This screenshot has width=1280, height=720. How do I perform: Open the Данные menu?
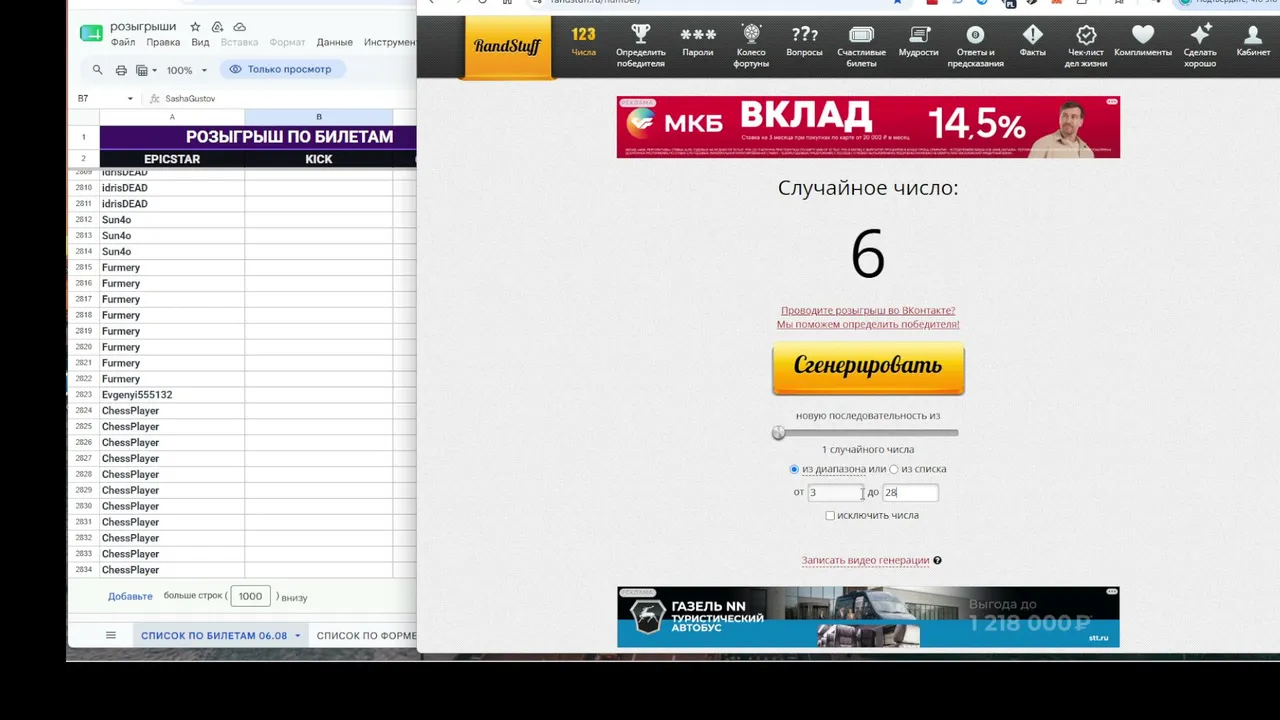334,42
